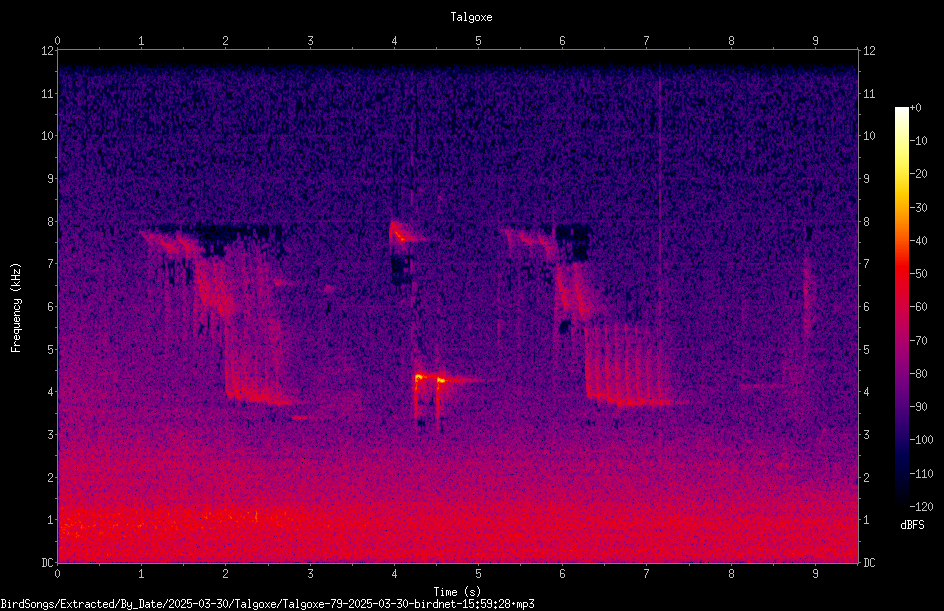The width and height of the screenshot is (944, 611).
Task: Click '9' on the bottom time axis
Action: [x=815, y=574]
